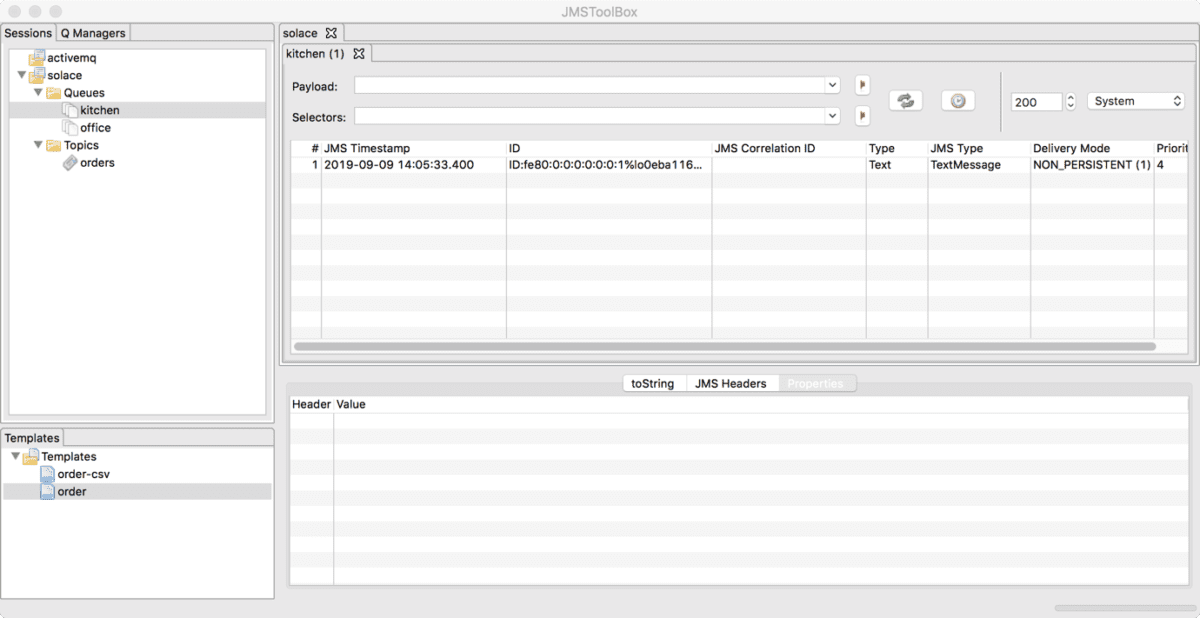The image size is (1200, 618).
Task: Increase the message limit with the stepper arrow
Action: (1069, 96)
